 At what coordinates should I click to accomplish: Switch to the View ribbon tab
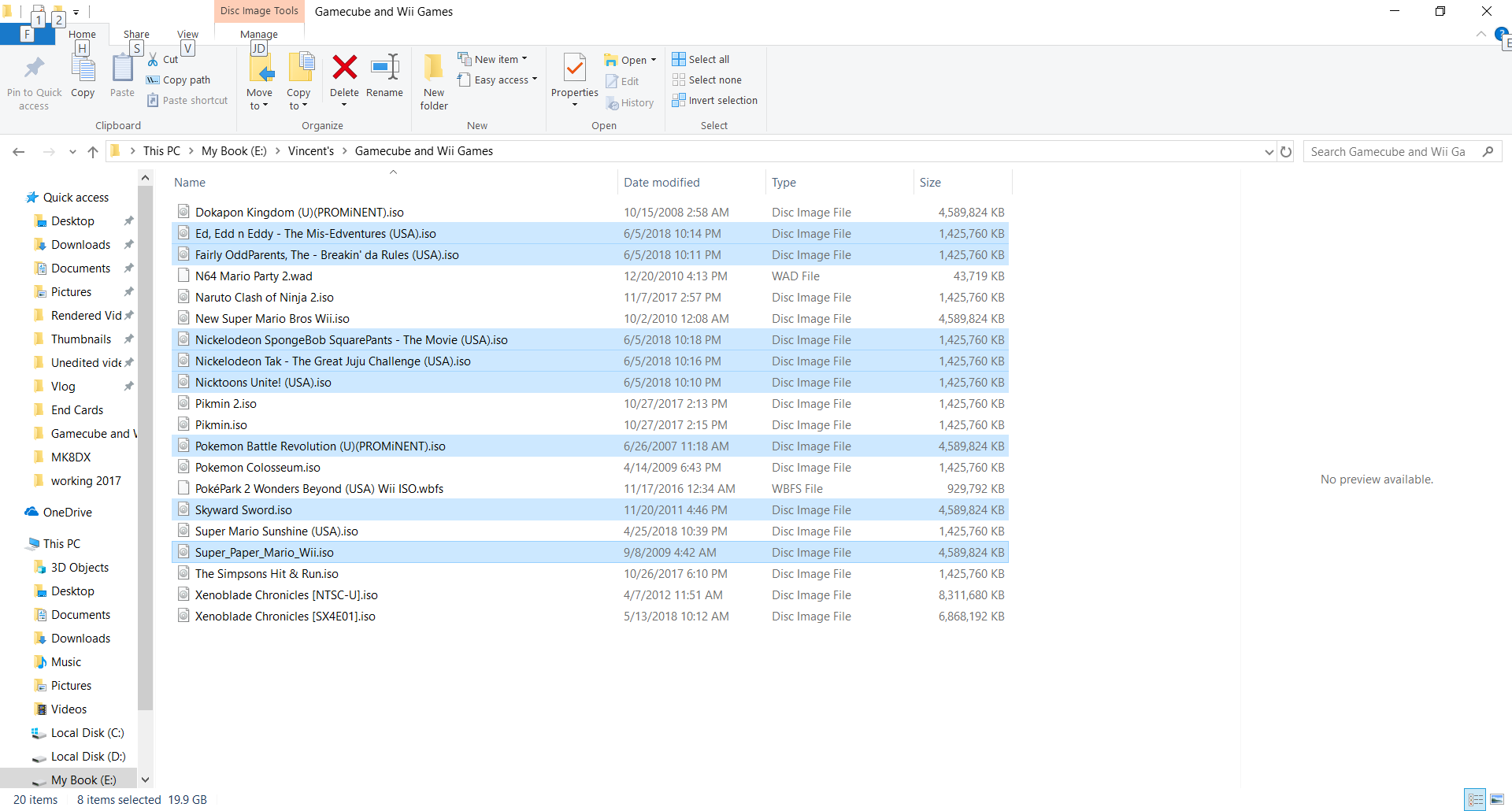pos(187,34)
